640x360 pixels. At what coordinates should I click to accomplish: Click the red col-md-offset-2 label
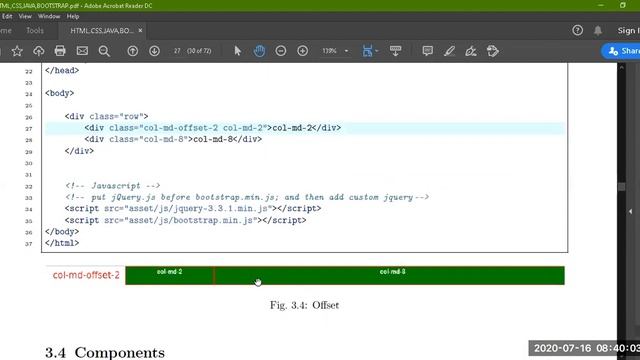(86, 275)
